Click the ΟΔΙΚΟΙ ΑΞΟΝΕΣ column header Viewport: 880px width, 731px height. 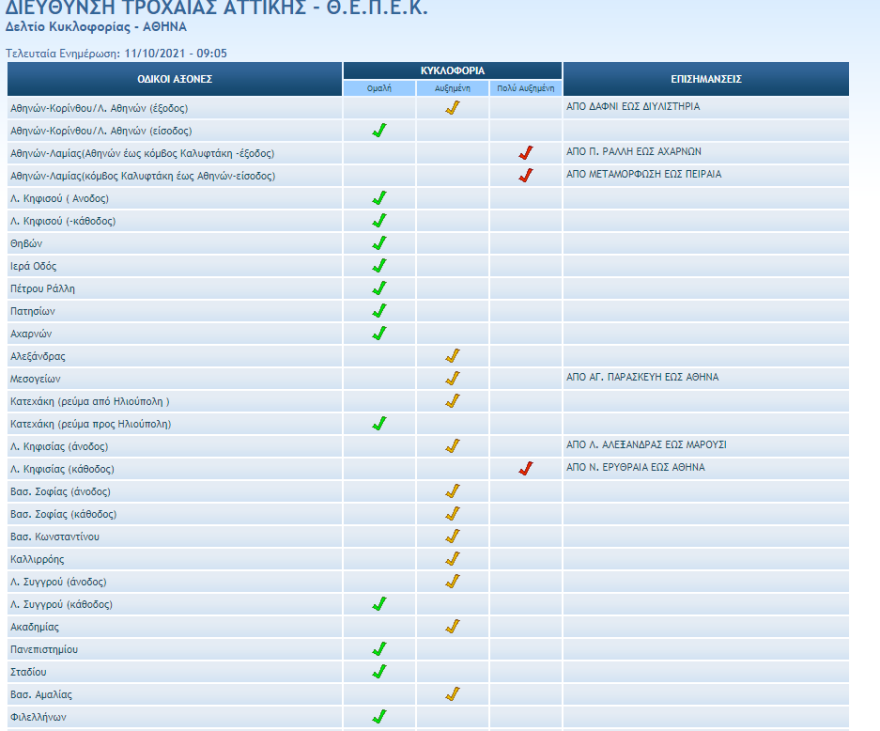tap(175, 79)
